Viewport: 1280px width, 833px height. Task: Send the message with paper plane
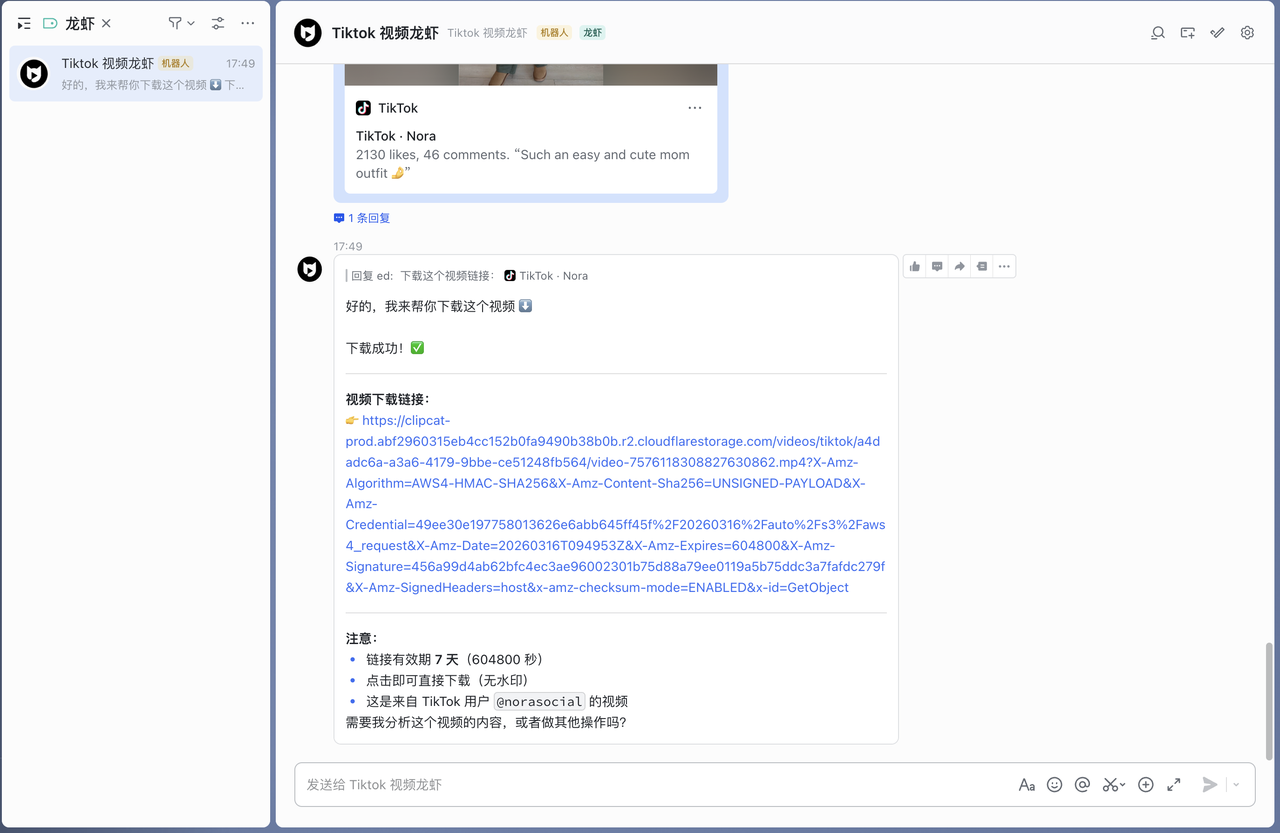coord(1210,785)
